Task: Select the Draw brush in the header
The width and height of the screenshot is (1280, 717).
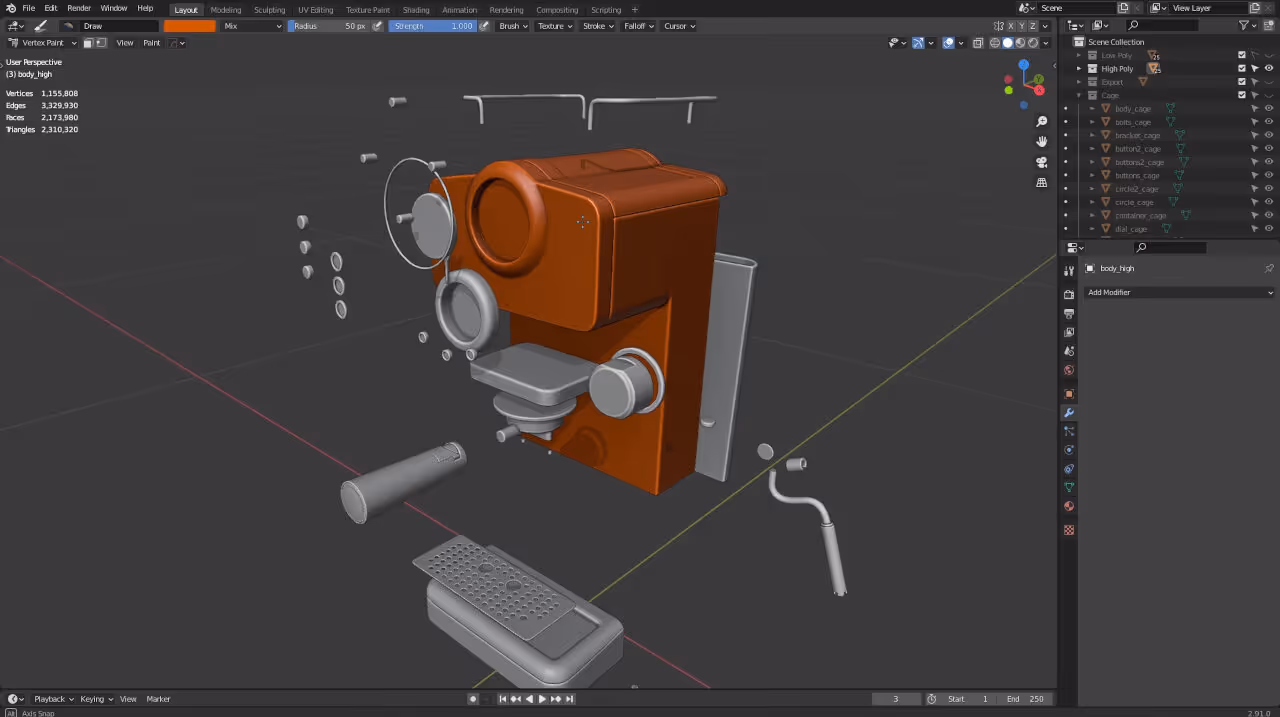Action: point(93,26)
